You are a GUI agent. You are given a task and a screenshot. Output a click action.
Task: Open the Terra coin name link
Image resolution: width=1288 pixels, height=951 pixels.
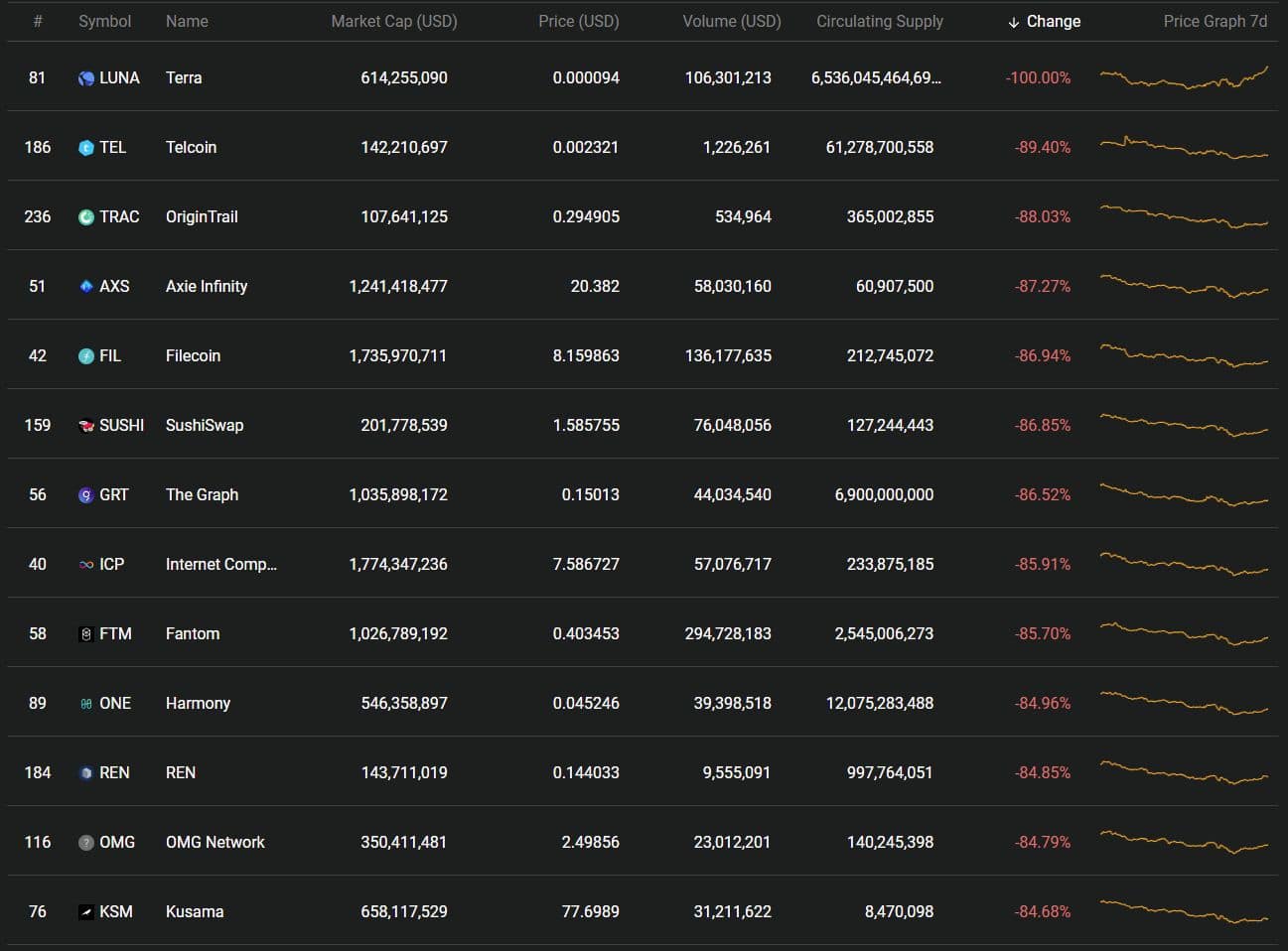(x=184, y=77)
